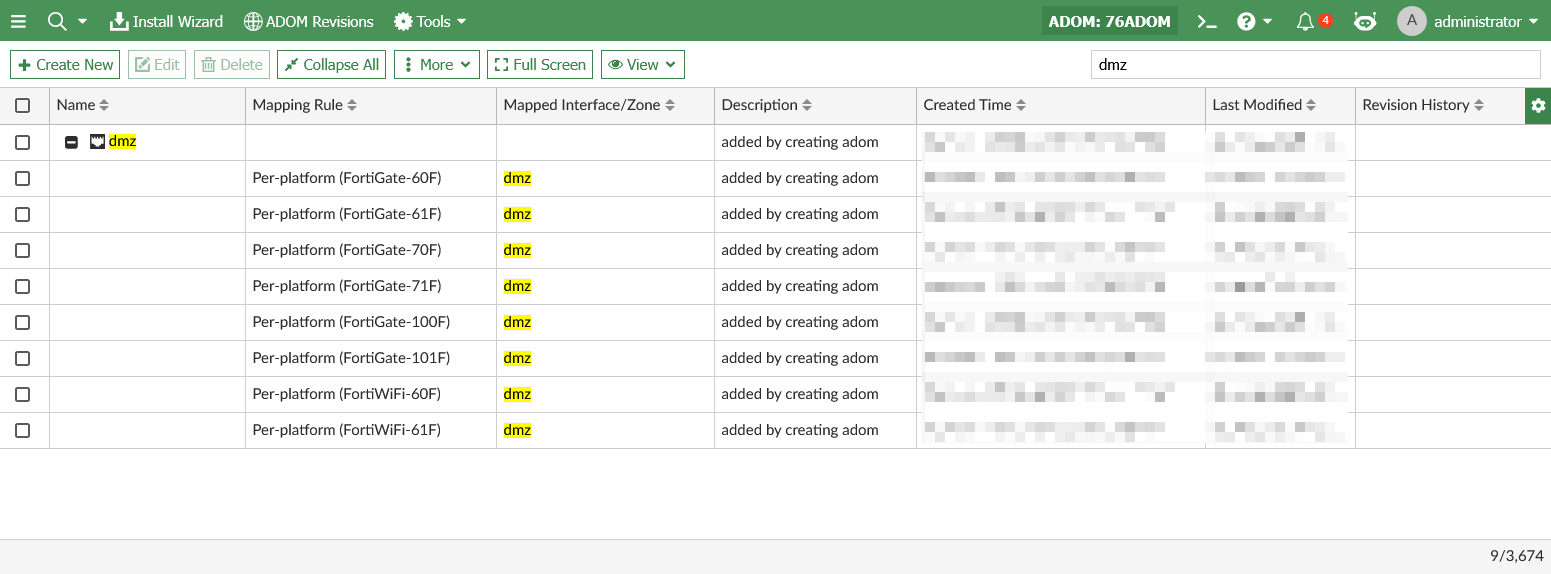Sort by Mapping Rule column
Image resolution: width=1551 pixels, height=574 pixels.
click(x=305, y=105)
